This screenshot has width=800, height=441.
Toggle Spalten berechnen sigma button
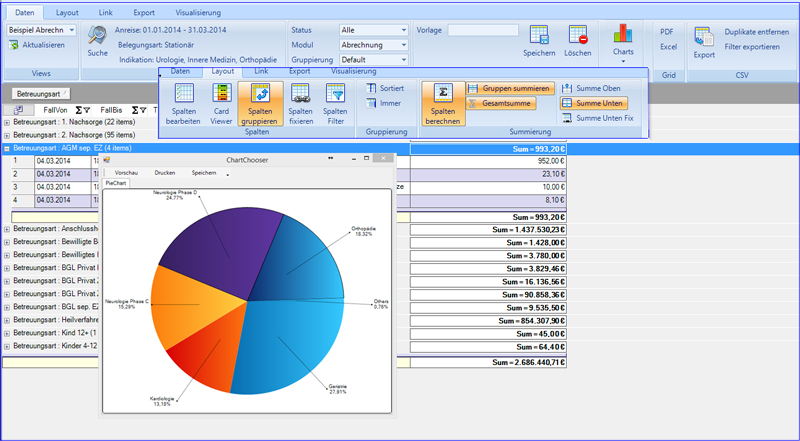(x=443, y=104)
